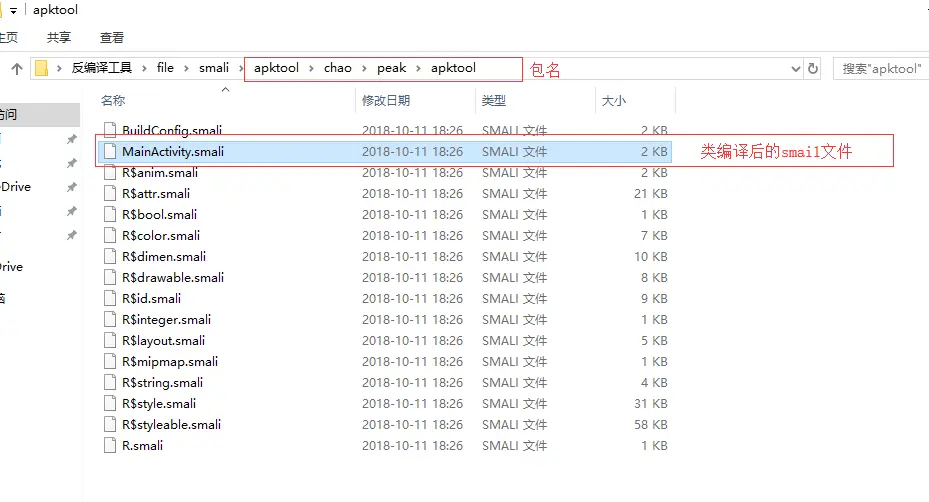Select R.smali file
This screenshot has width=929, height=502.
tap(142, 446)
